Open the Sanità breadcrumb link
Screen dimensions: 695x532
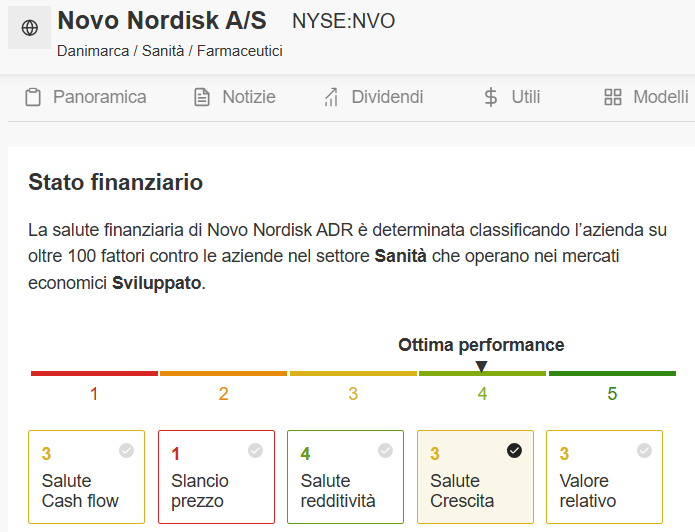[163, 51]
